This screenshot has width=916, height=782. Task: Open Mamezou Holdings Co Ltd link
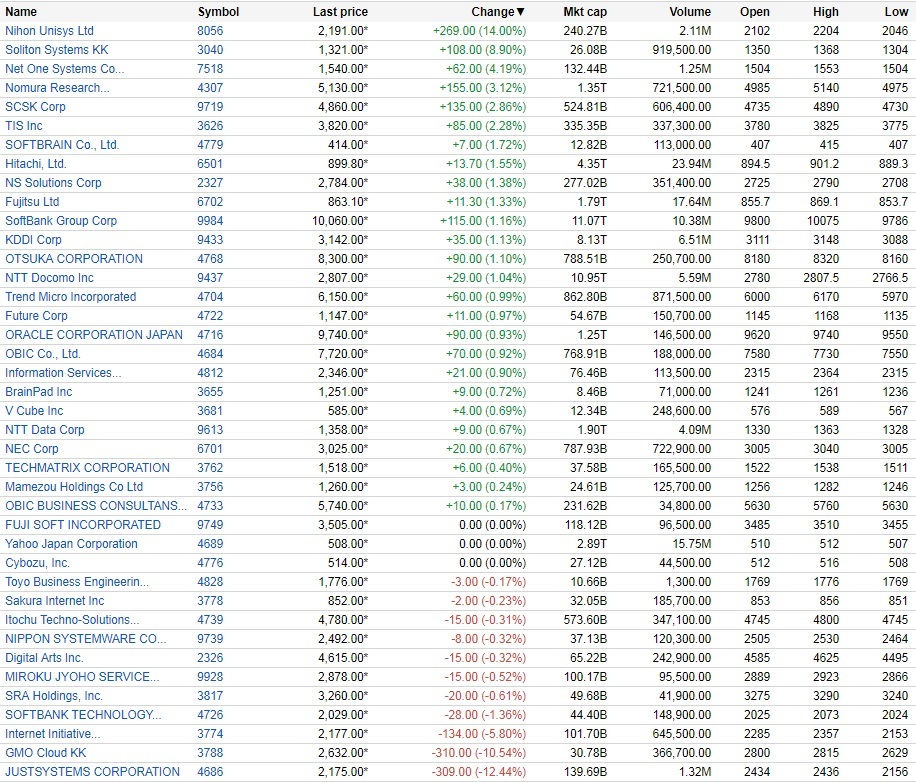click(x=74, y=487)
